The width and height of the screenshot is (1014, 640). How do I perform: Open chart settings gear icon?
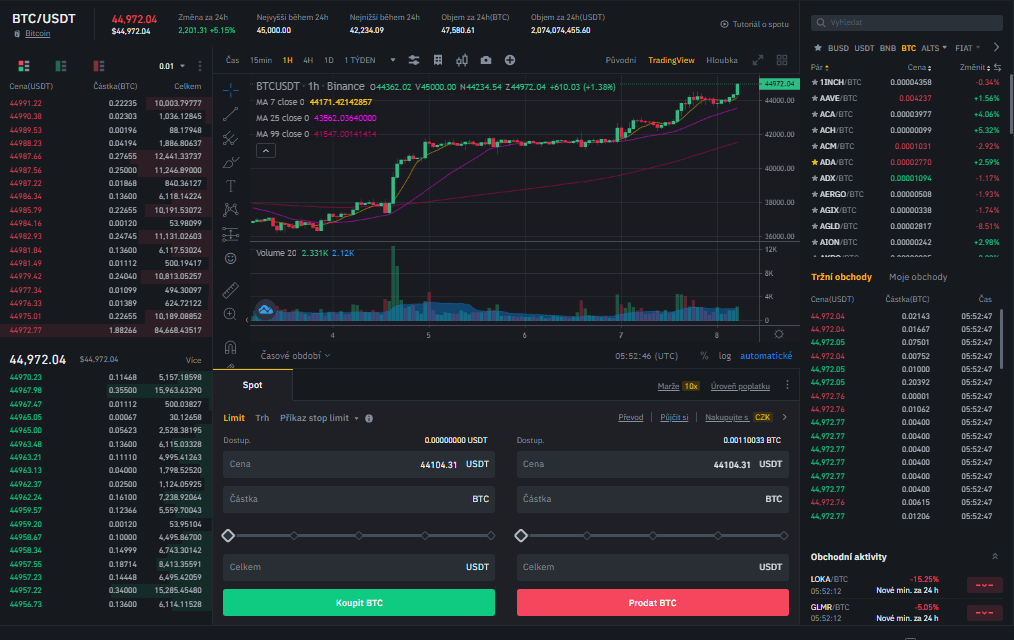click(x=779, y=334)
